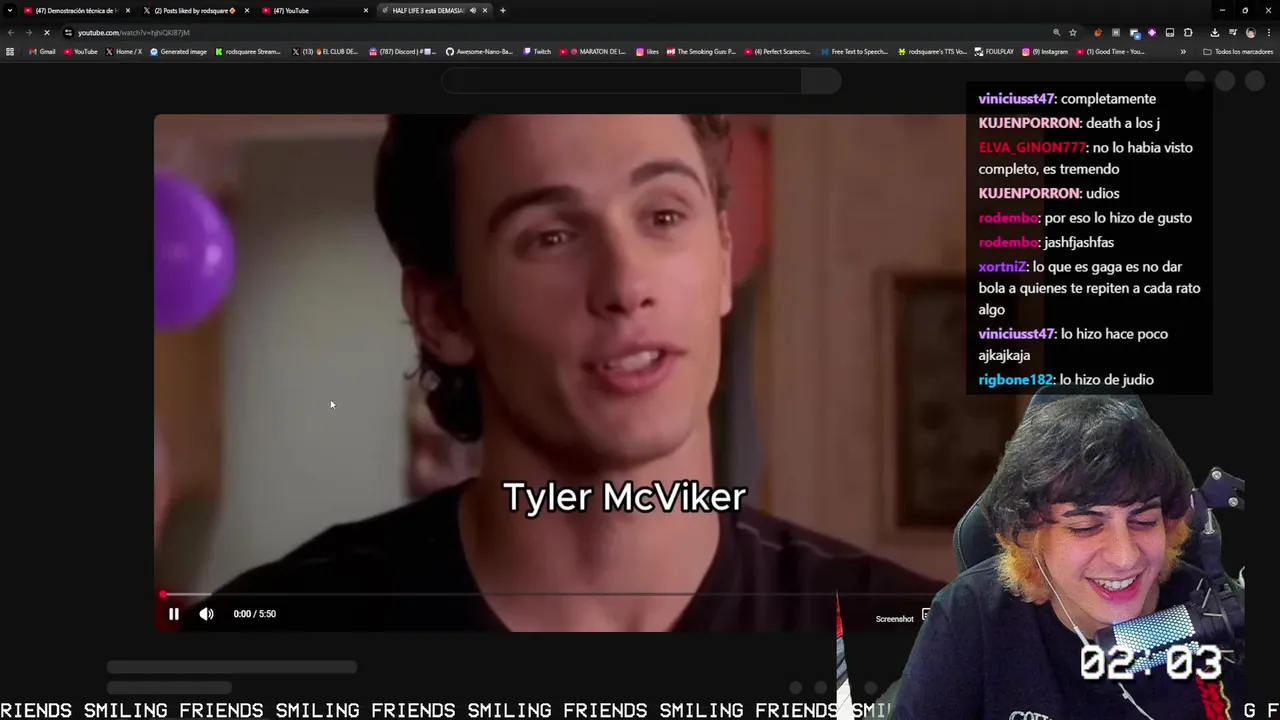Bookmark this page with the star icon
This screenshot has height=720, width=1280.
[1073, 32]
